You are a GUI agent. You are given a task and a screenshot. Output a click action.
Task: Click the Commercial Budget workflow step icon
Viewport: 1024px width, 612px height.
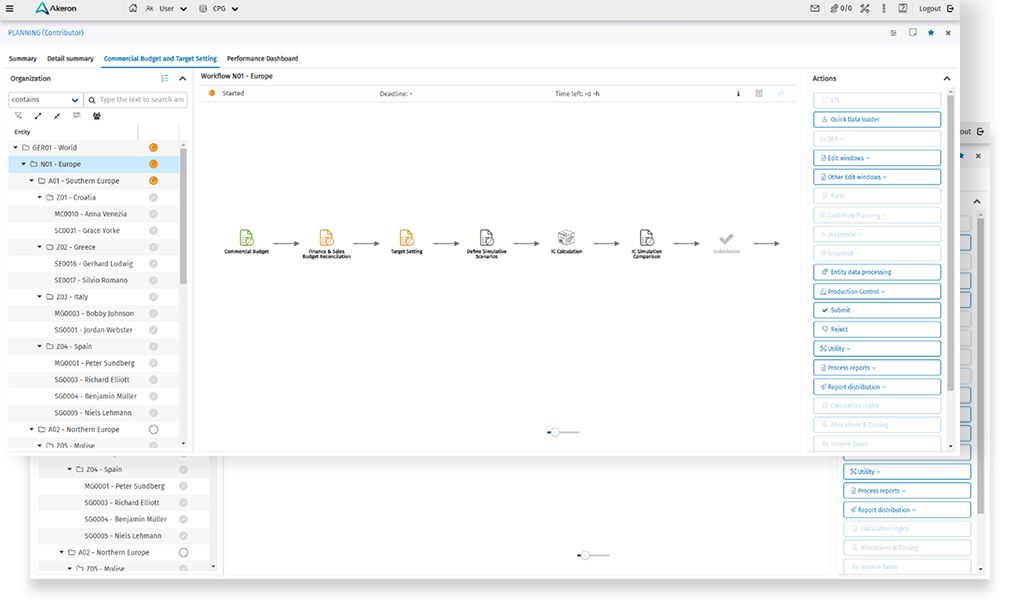point(246,238)
